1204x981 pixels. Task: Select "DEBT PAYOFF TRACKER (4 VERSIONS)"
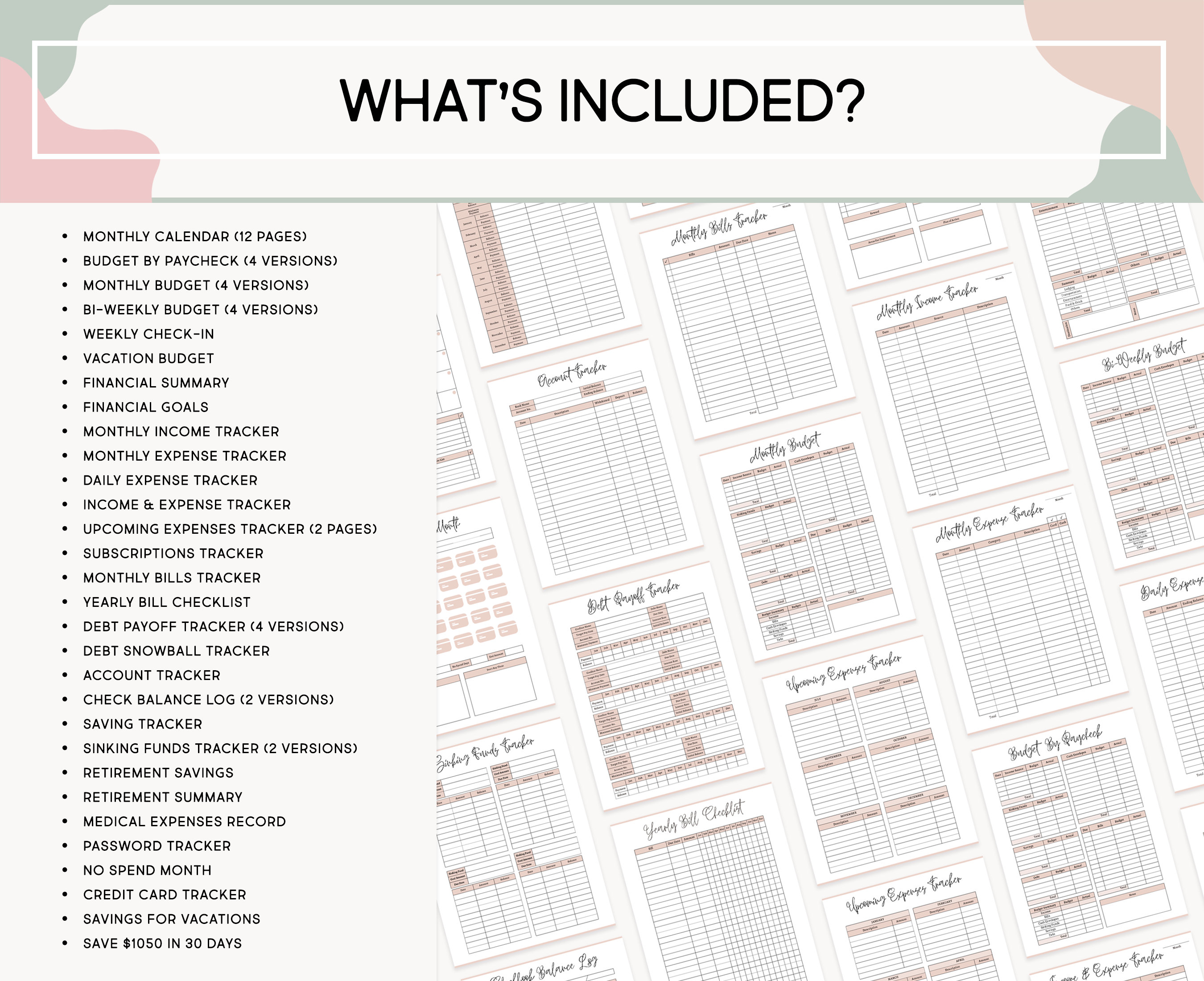(214, 627)
